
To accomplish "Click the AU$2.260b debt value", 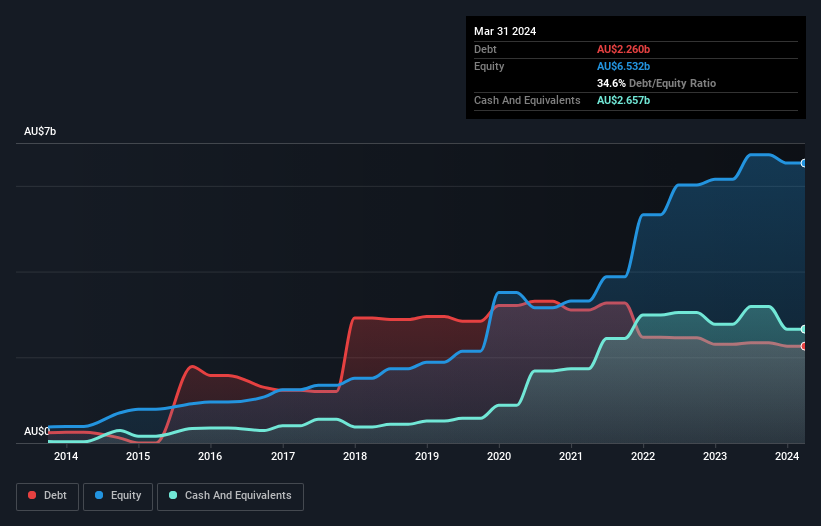I will pyautogui.click(x=623, y=49).
